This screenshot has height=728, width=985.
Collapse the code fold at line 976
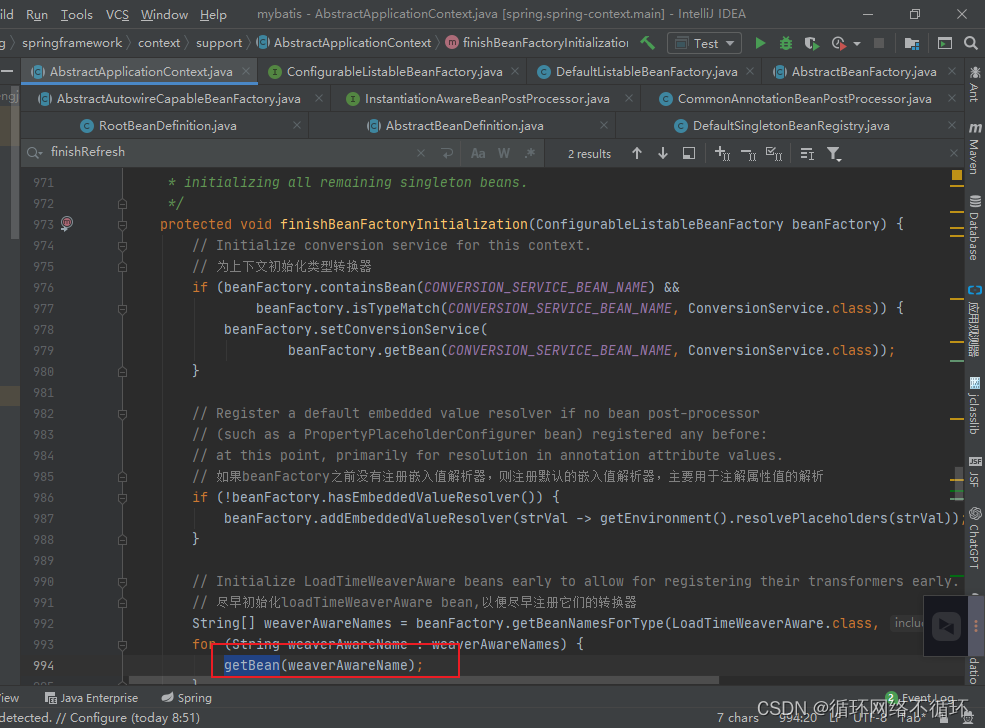(x=122, y=287)
